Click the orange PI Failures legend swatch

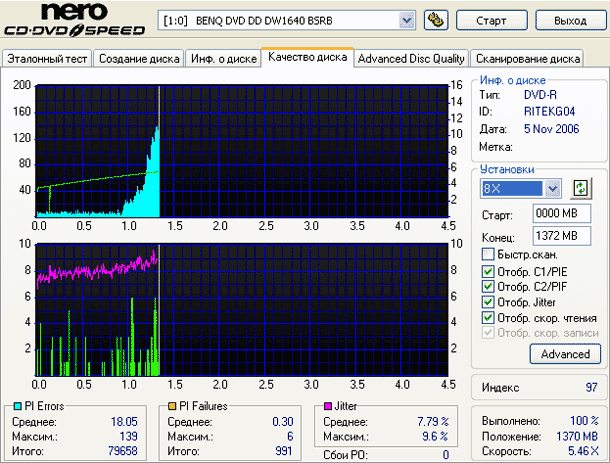tap(172, 406)
